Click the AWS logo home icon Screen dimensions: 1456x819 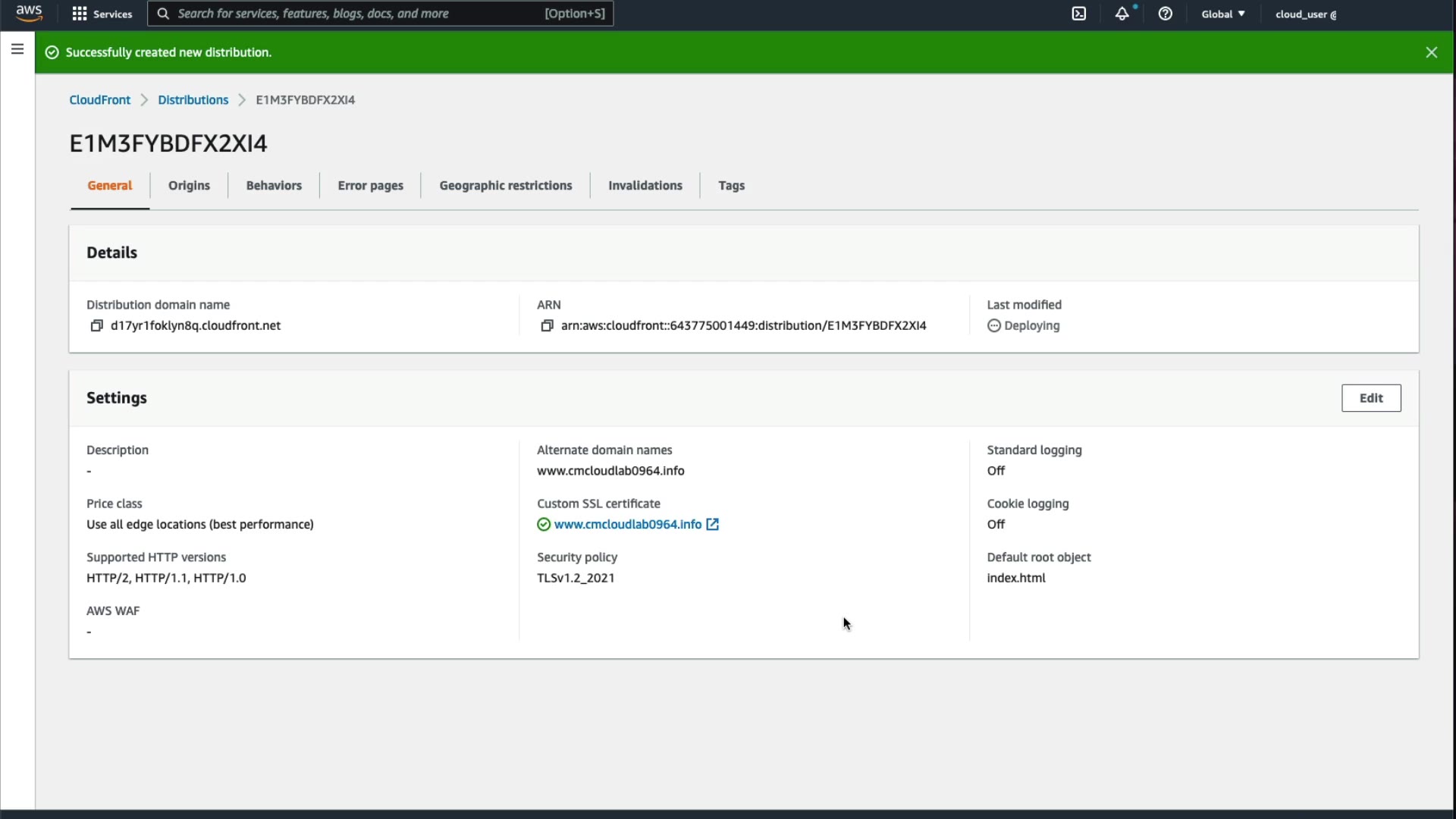(29, 14)
